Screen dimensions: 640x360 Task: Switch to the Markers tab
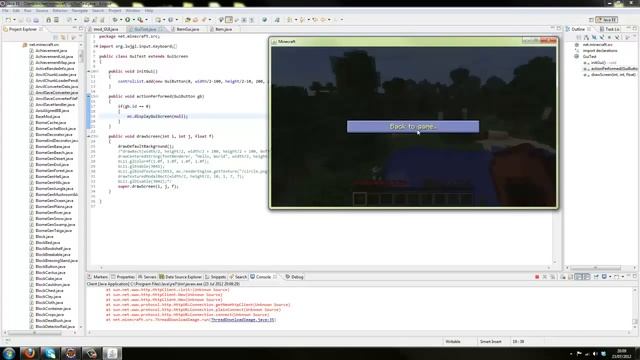(98, 277)
